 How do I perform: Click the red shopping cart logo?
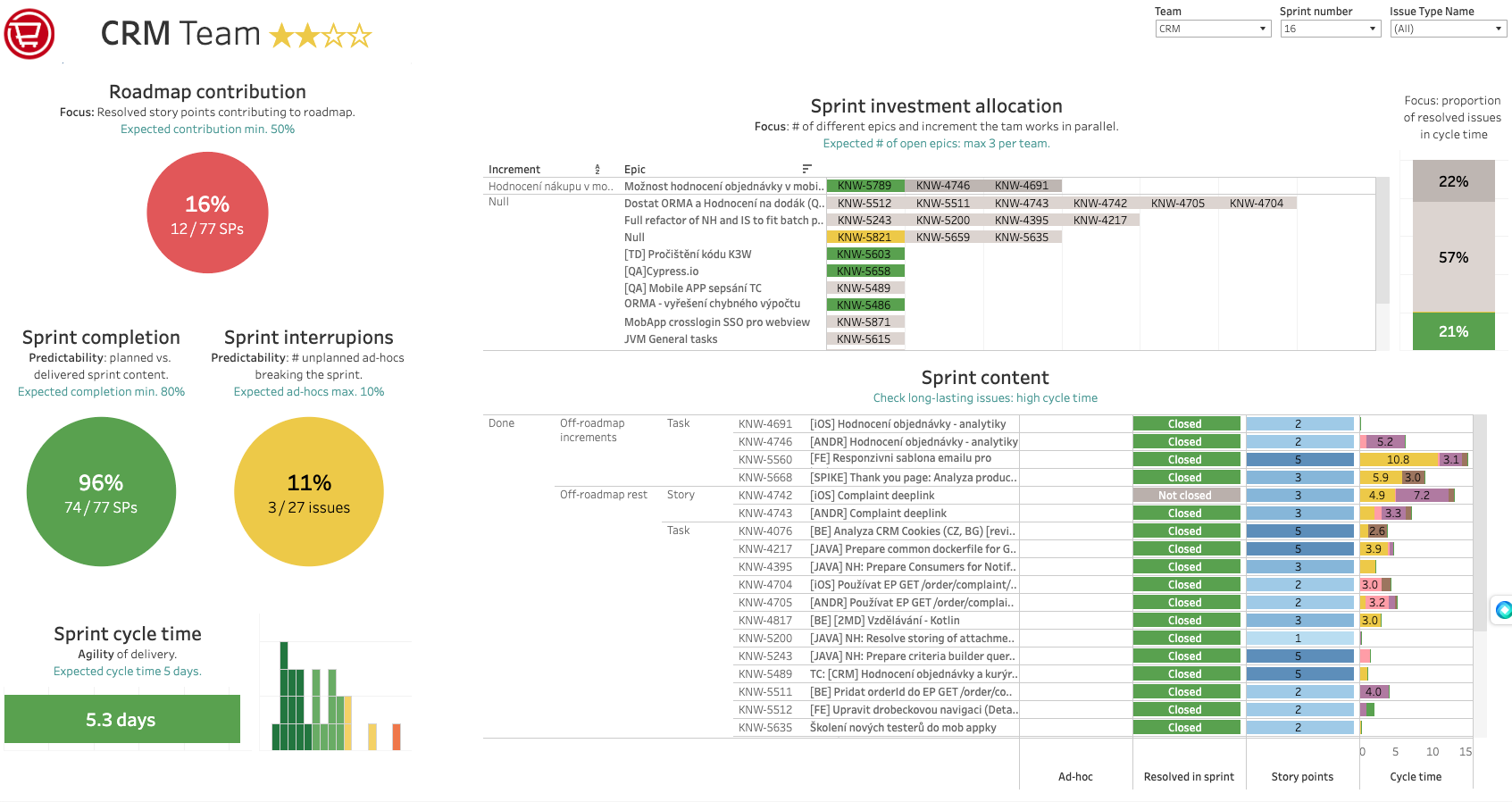29,34
